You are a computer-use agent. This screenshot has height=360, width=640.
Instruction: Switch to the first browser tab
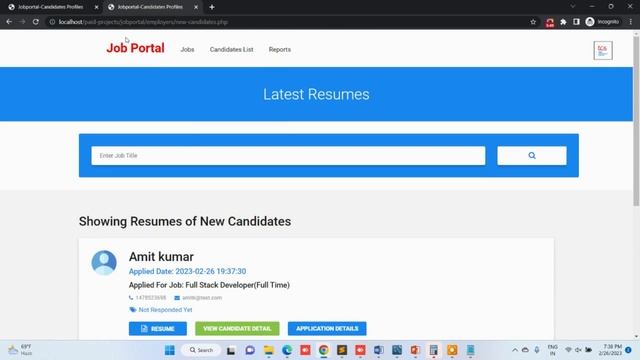tap(50, 7)
